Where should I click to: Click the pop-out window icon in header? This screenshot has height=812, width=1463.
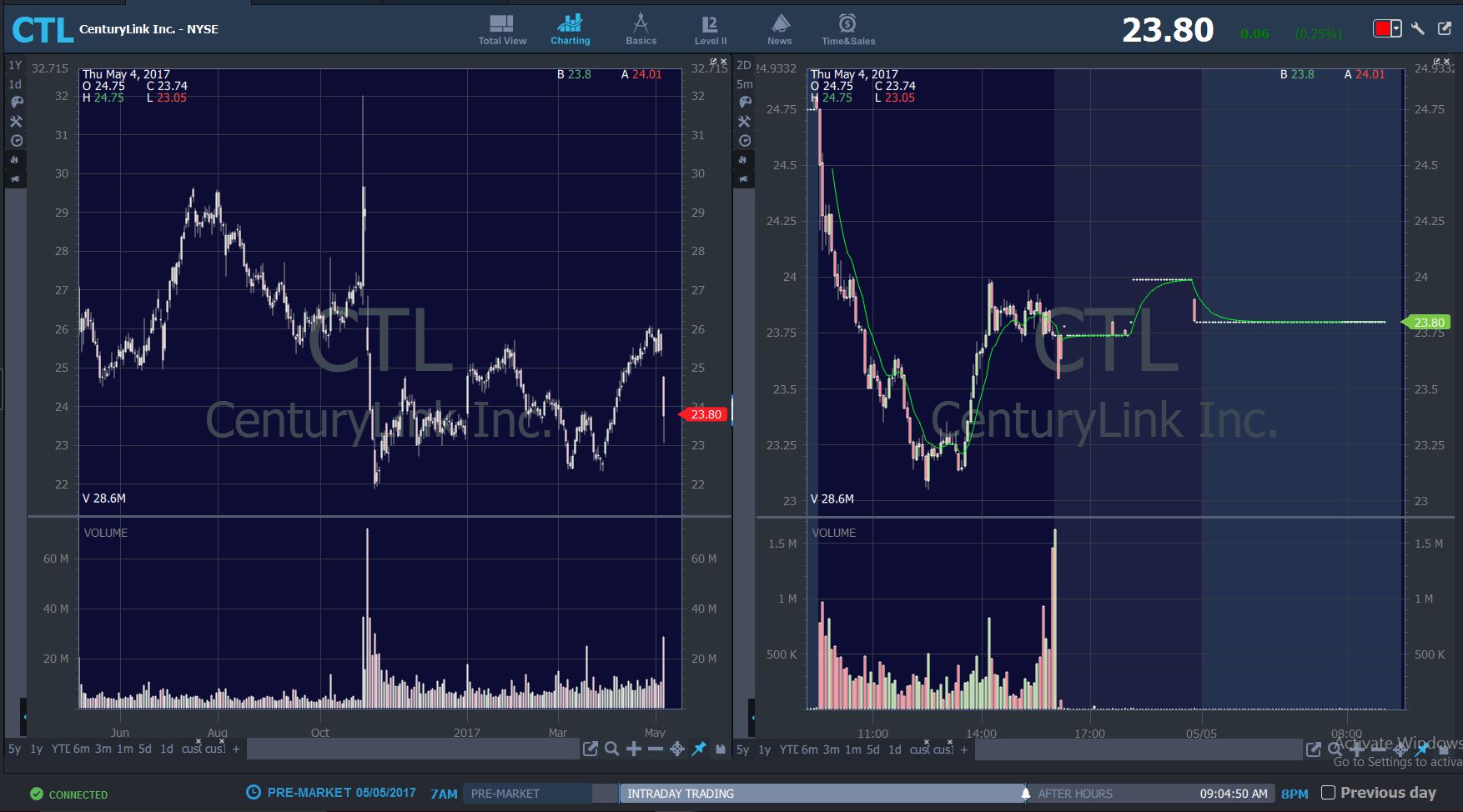click(x=1445, y=29)
